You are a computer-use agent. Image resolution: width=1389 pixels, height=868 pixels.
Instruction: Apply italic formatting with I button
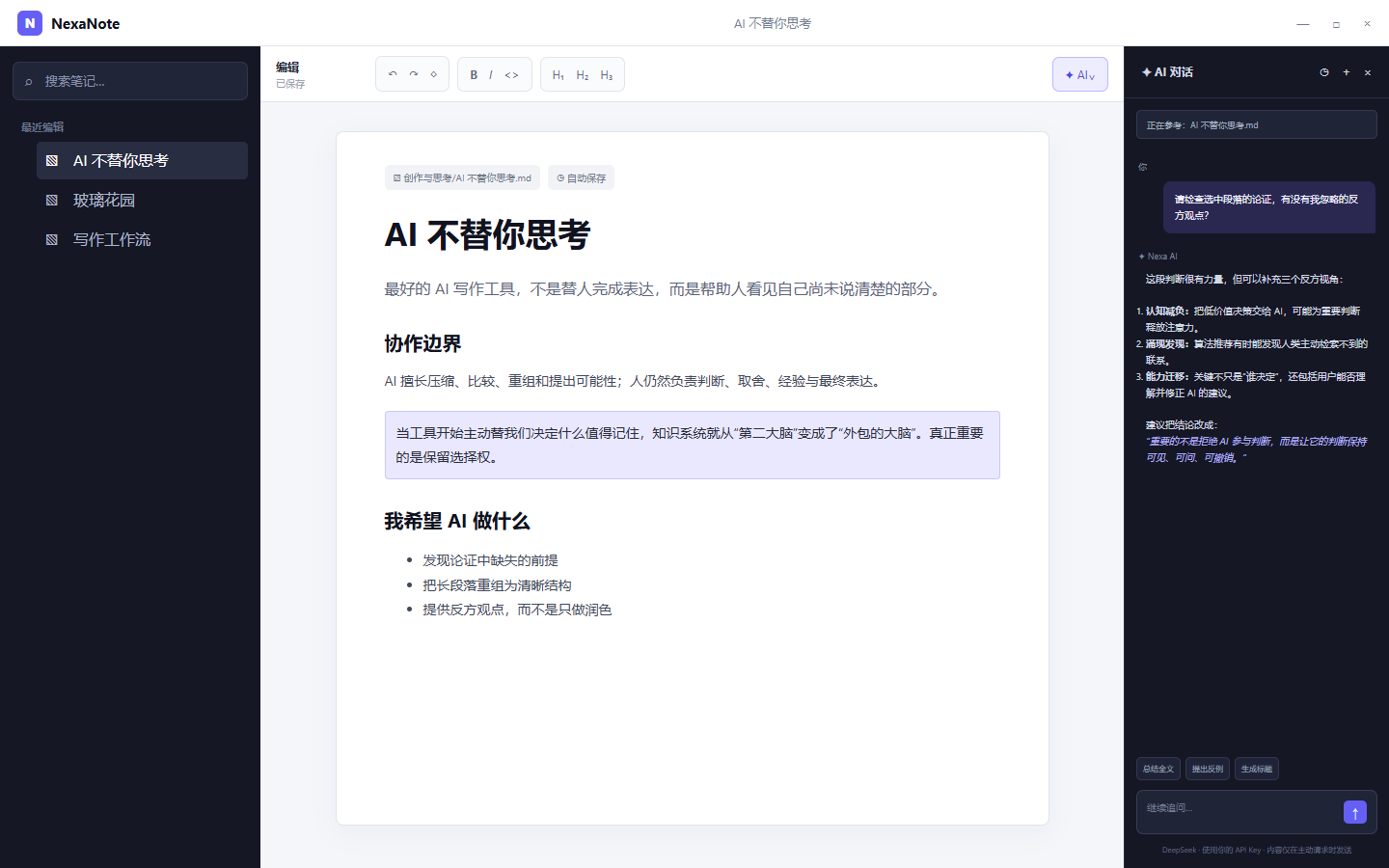tap(491, 74)
